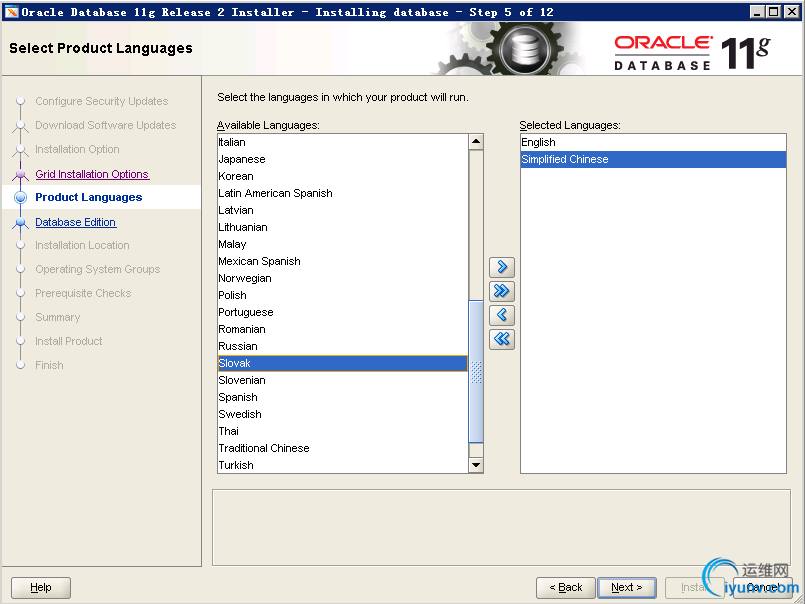Click the add selected language arrow

click(502, 267)
